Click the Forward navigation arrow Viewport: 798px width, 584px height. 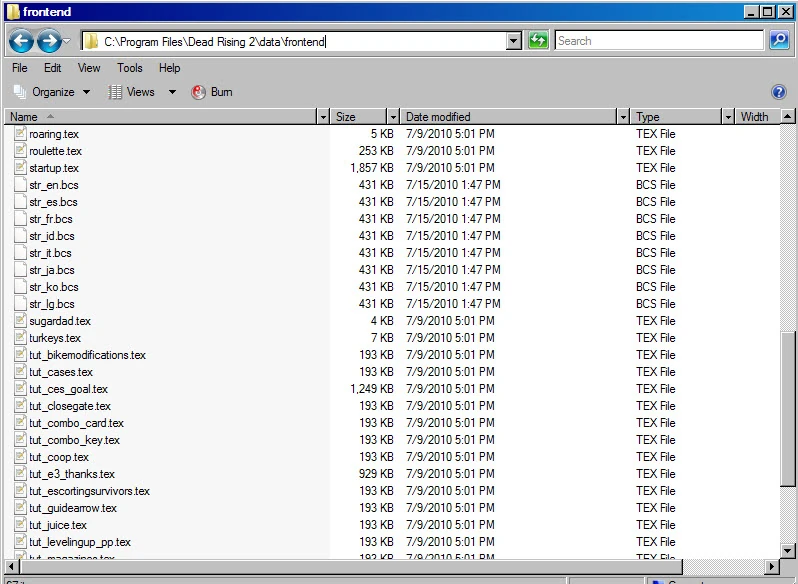tap(49, 41)
